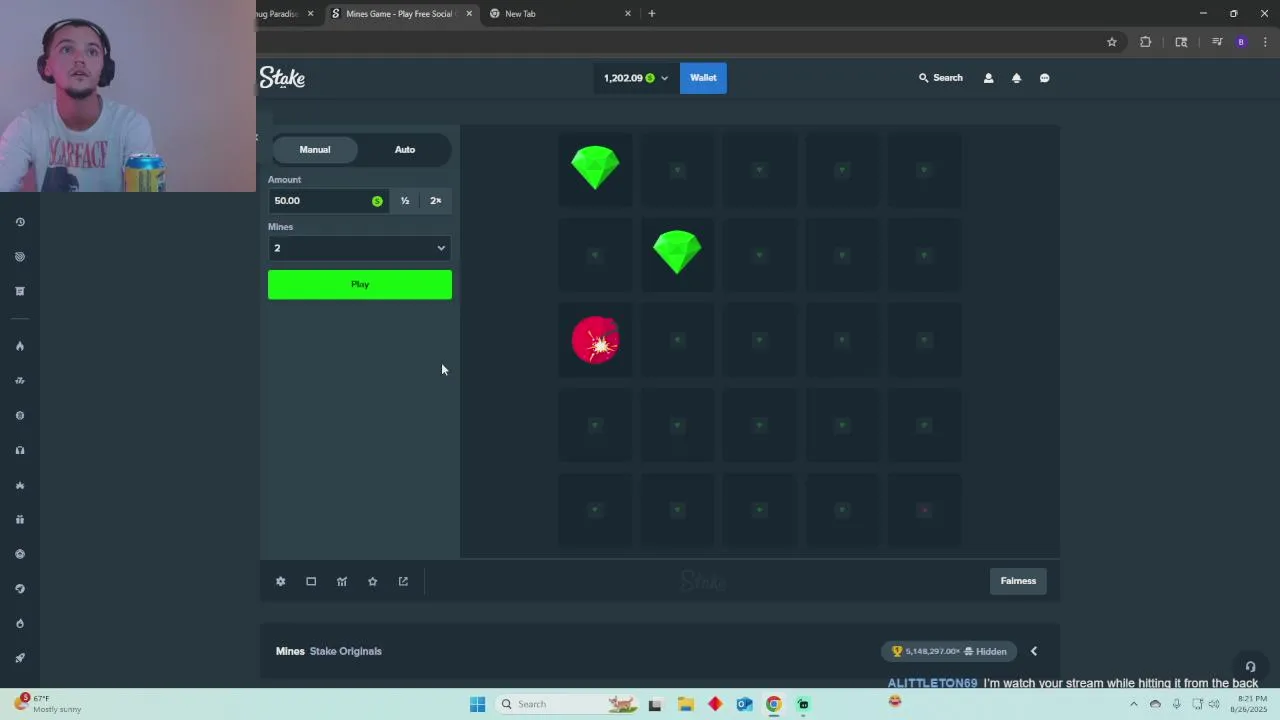1280x720 pixels.
Task: Click the green bot app icon in taskbar
Action: coord(803,704)
